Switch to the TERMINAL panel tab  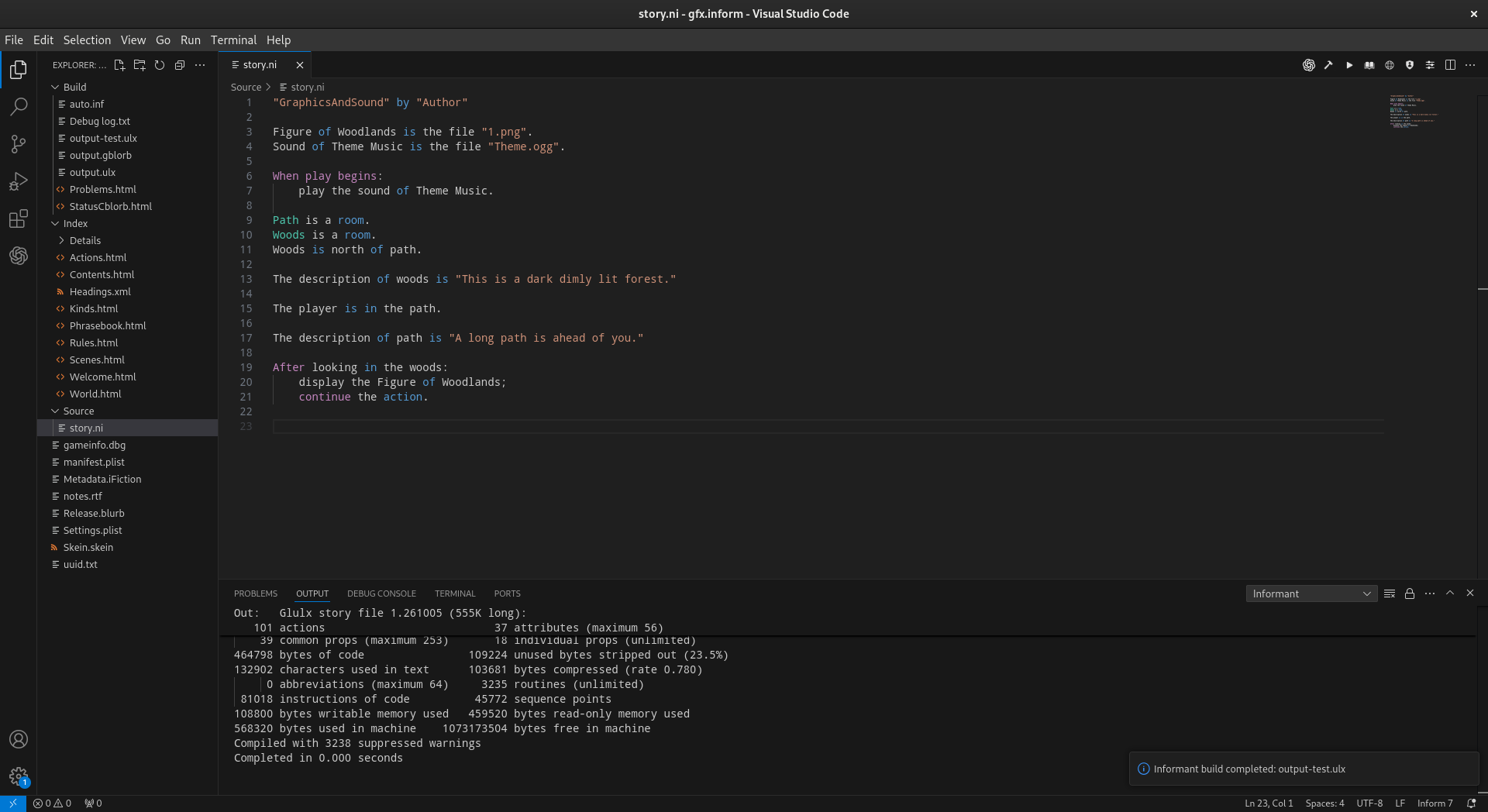click(x=455, y=594)
